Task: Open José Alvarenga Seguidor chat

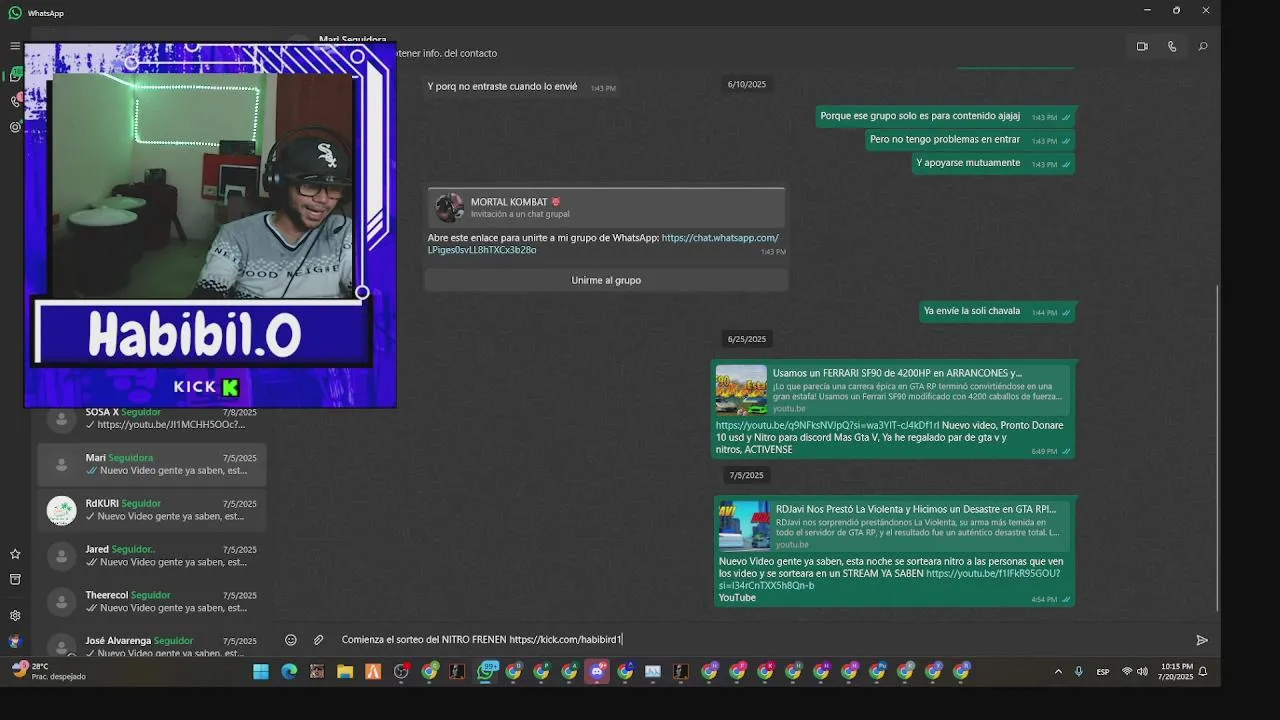Action: [x=152, y=644]
